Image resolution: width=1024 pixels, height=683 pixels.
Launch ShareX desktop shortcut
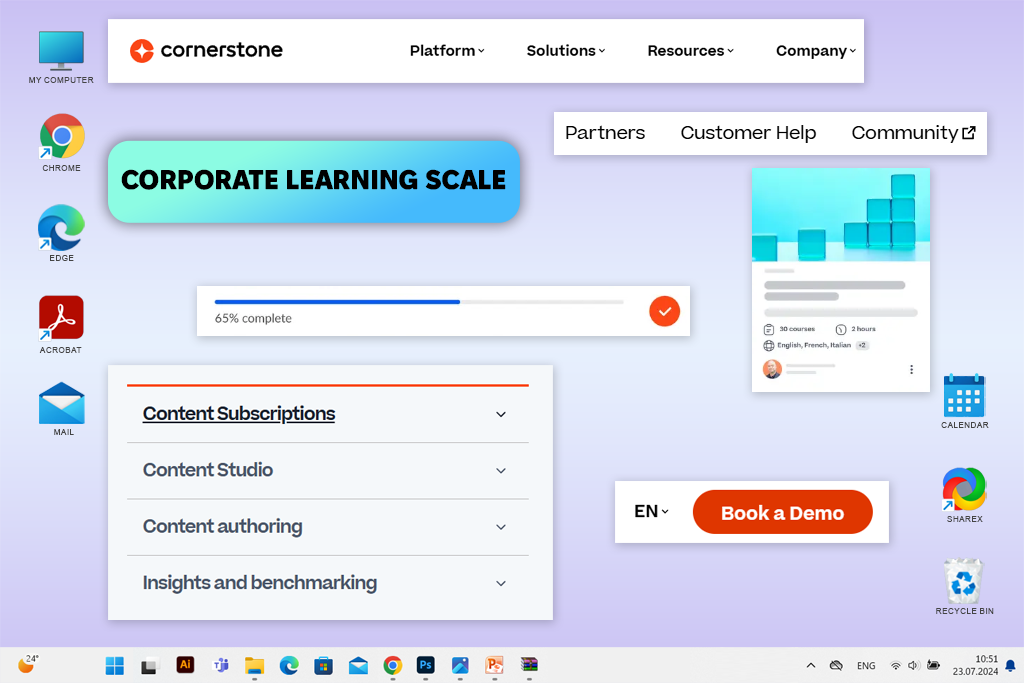(964, 495)
